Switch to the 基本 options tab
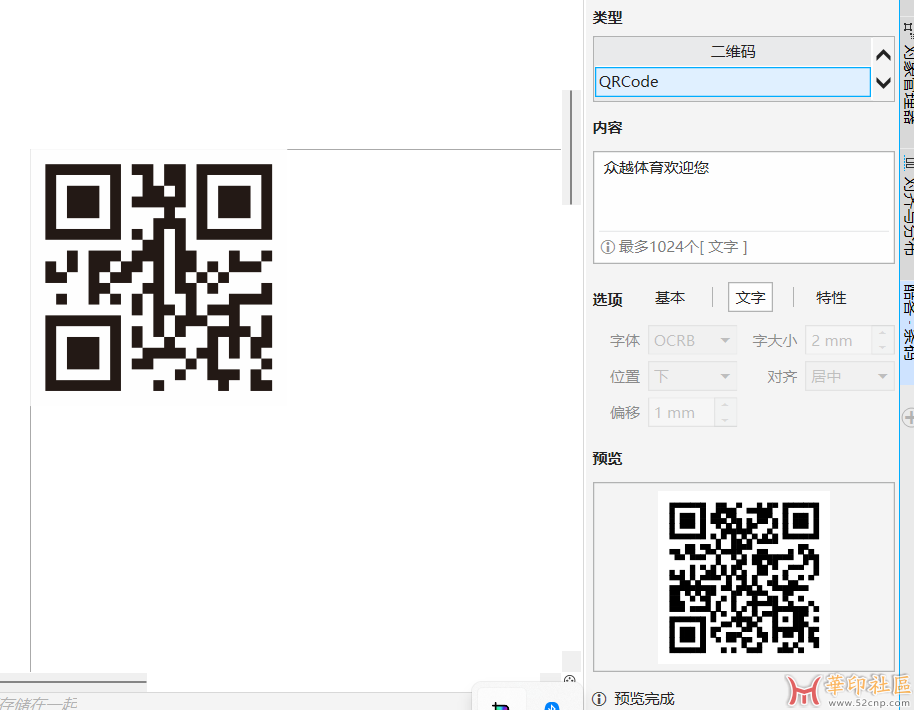This screenshot has height=710, width=914. point(670,298)
